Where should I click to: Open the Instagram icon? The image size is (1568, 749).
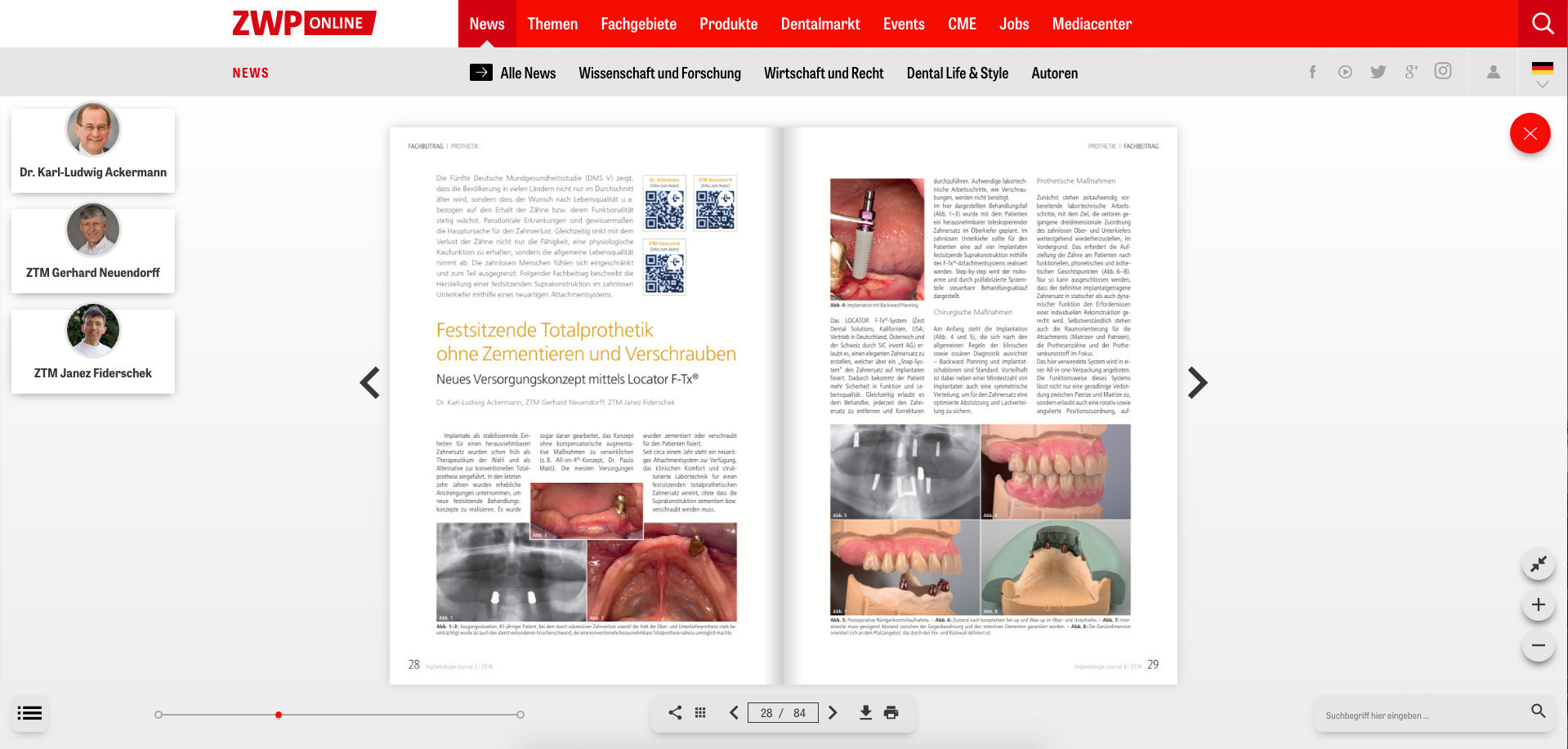(x=1443, y=71)
